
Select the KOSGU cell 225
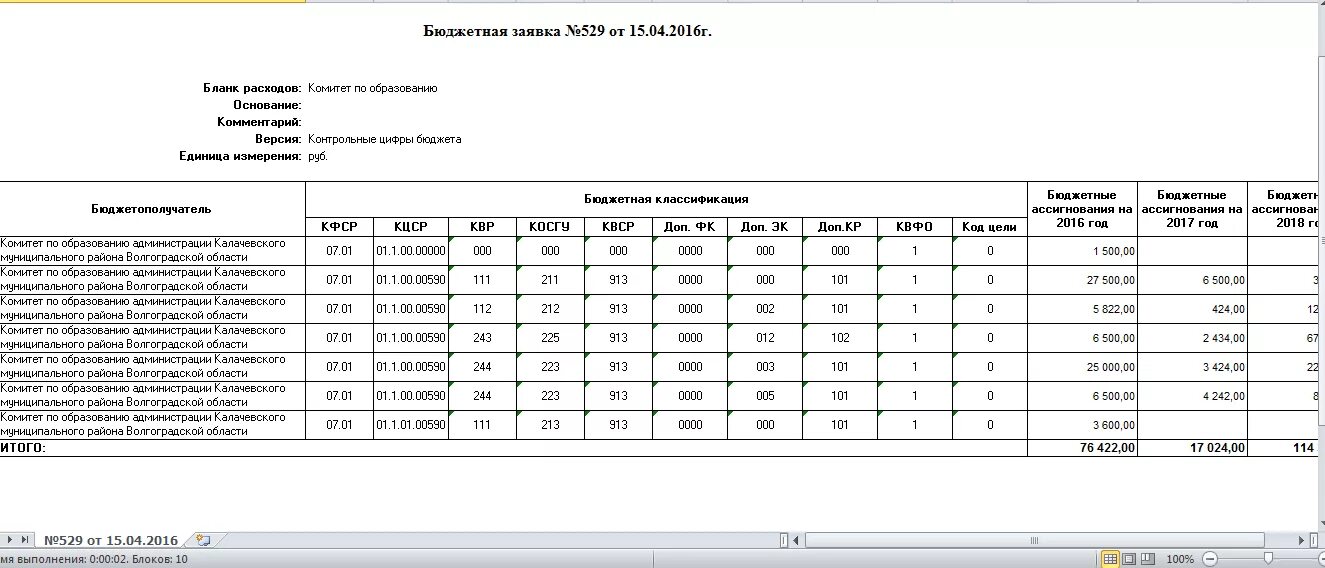[x=550, y=338]
